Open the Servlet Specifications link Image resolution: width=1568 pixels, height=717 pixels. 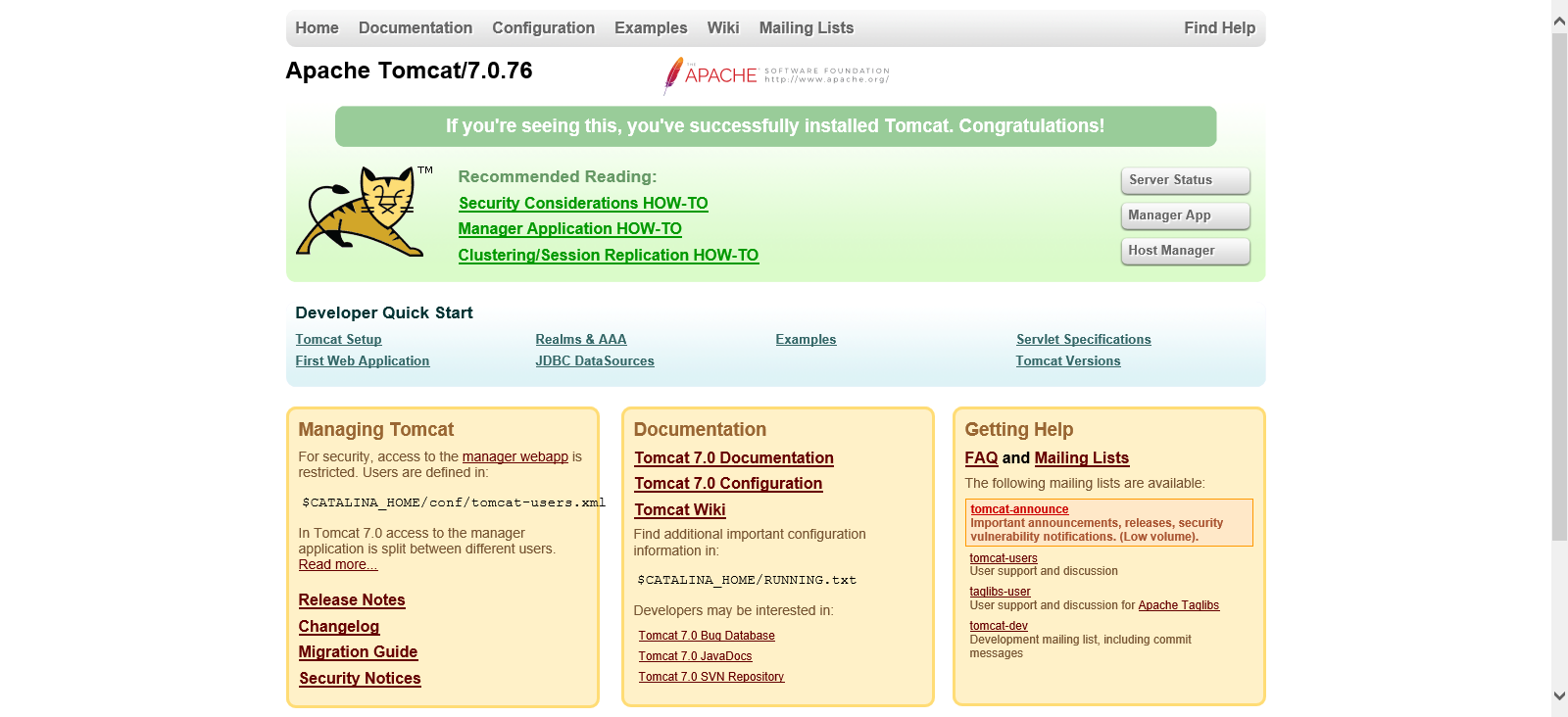pos(1083,340)
